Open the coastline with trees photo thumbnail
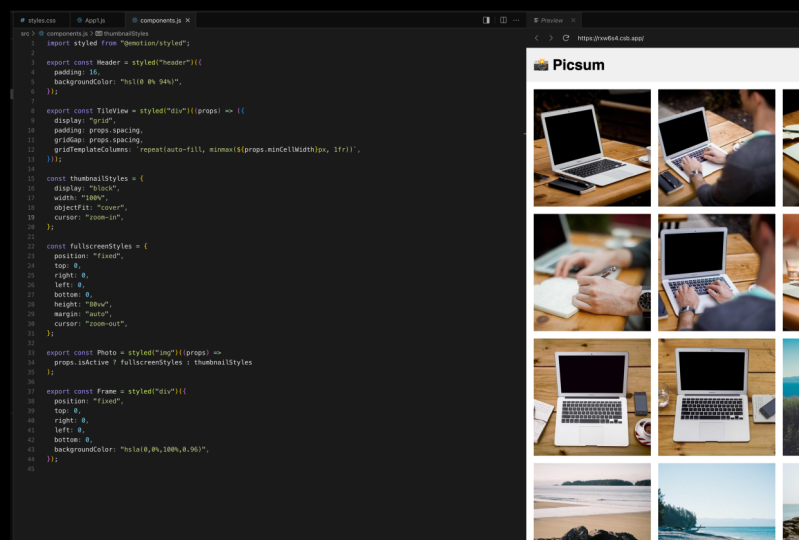The height and width of the screenshot is (540, 799). point(716,501)
